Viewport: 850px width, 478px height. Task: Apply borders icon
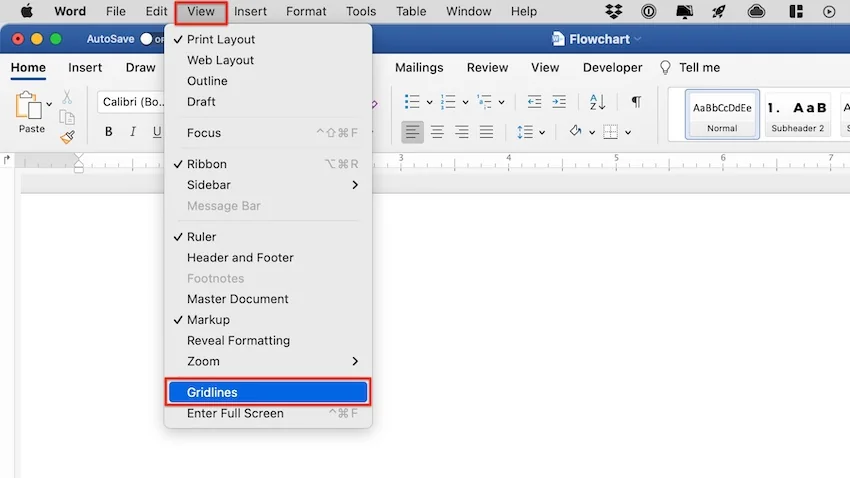tap(610, 132)
